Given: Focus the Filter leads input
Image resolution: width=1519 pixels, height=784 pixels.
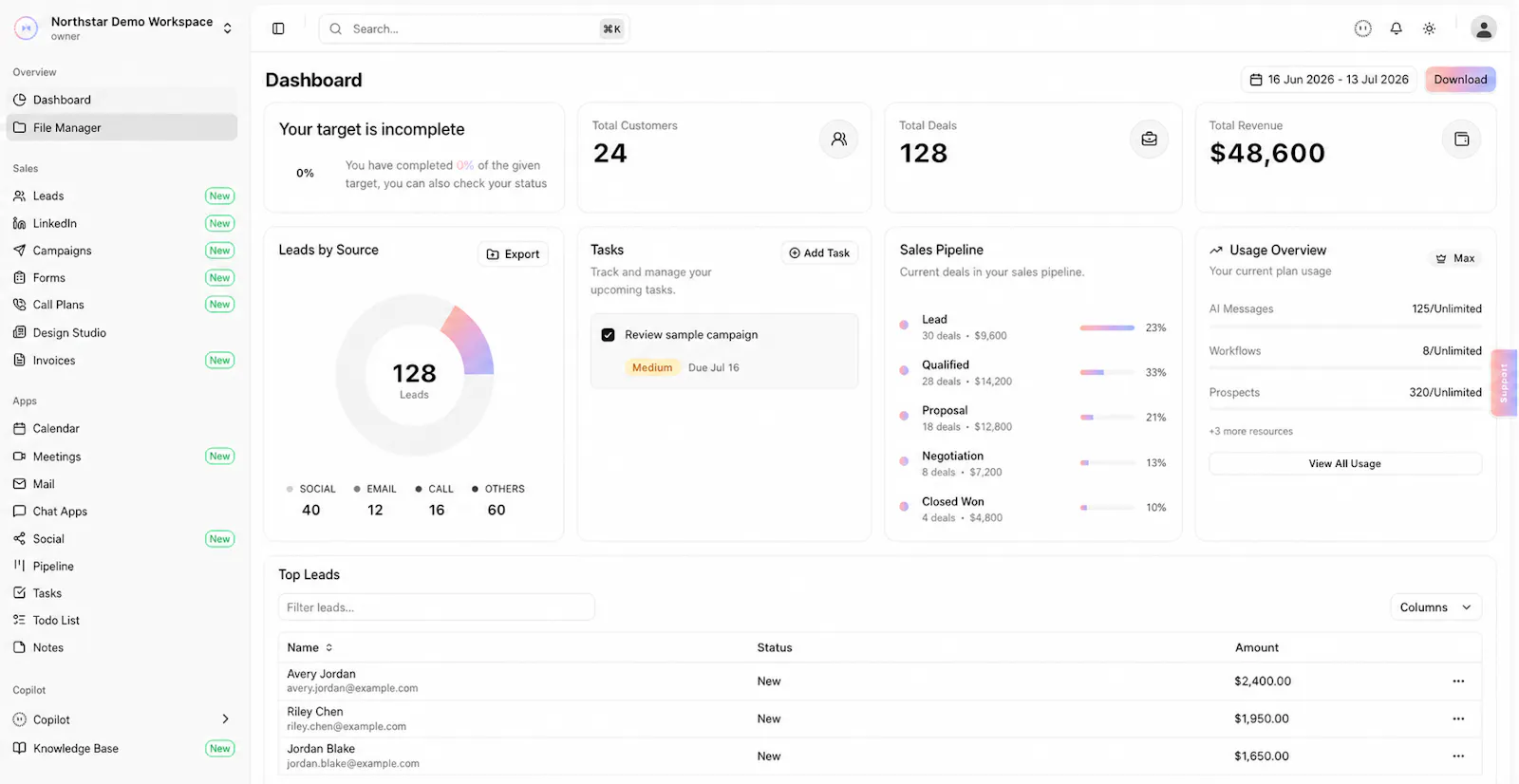Looking at the screenshot, I should click(x=436, y=607).
